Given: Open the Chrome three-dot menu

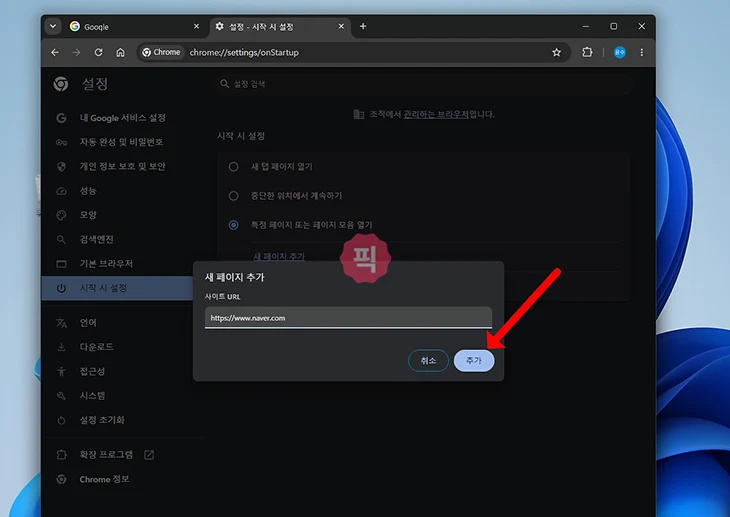Looking at the screenshot, I should coord(642,52).
